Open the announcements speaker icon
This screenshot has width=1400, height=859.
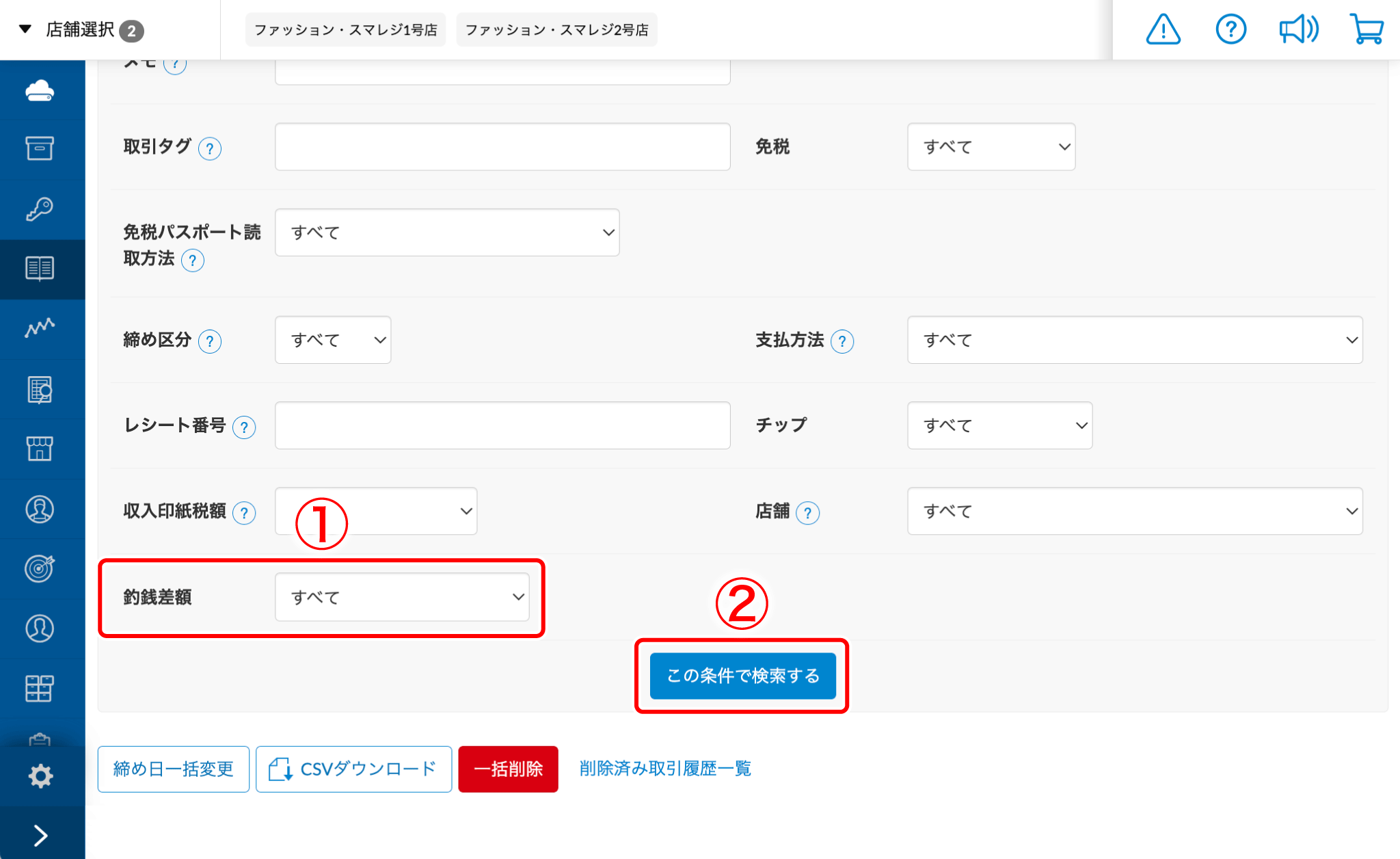tap(1298, 29)
